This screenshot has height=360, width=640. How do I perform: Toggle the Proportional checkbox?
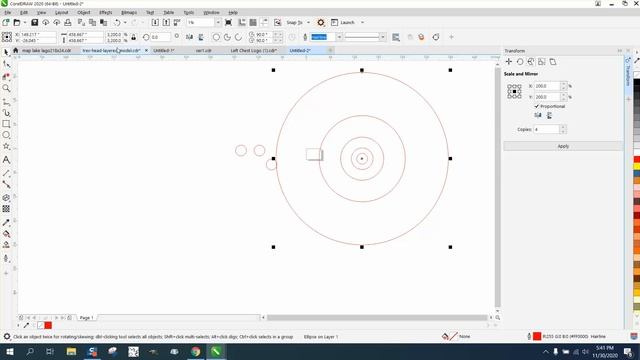(x=537, y=106)
